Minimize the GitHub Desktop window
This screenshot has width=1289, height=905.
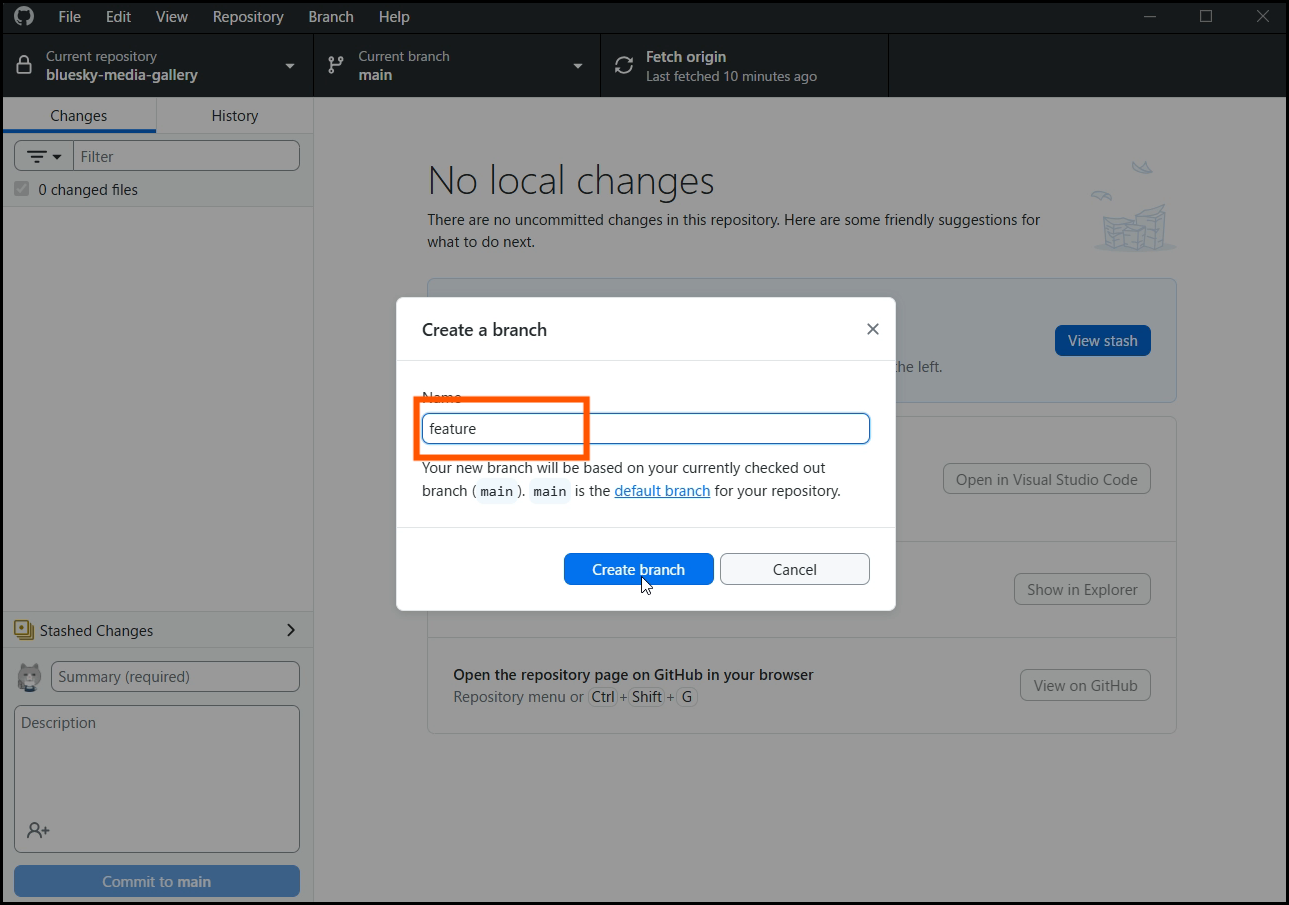pos(1152,16)
